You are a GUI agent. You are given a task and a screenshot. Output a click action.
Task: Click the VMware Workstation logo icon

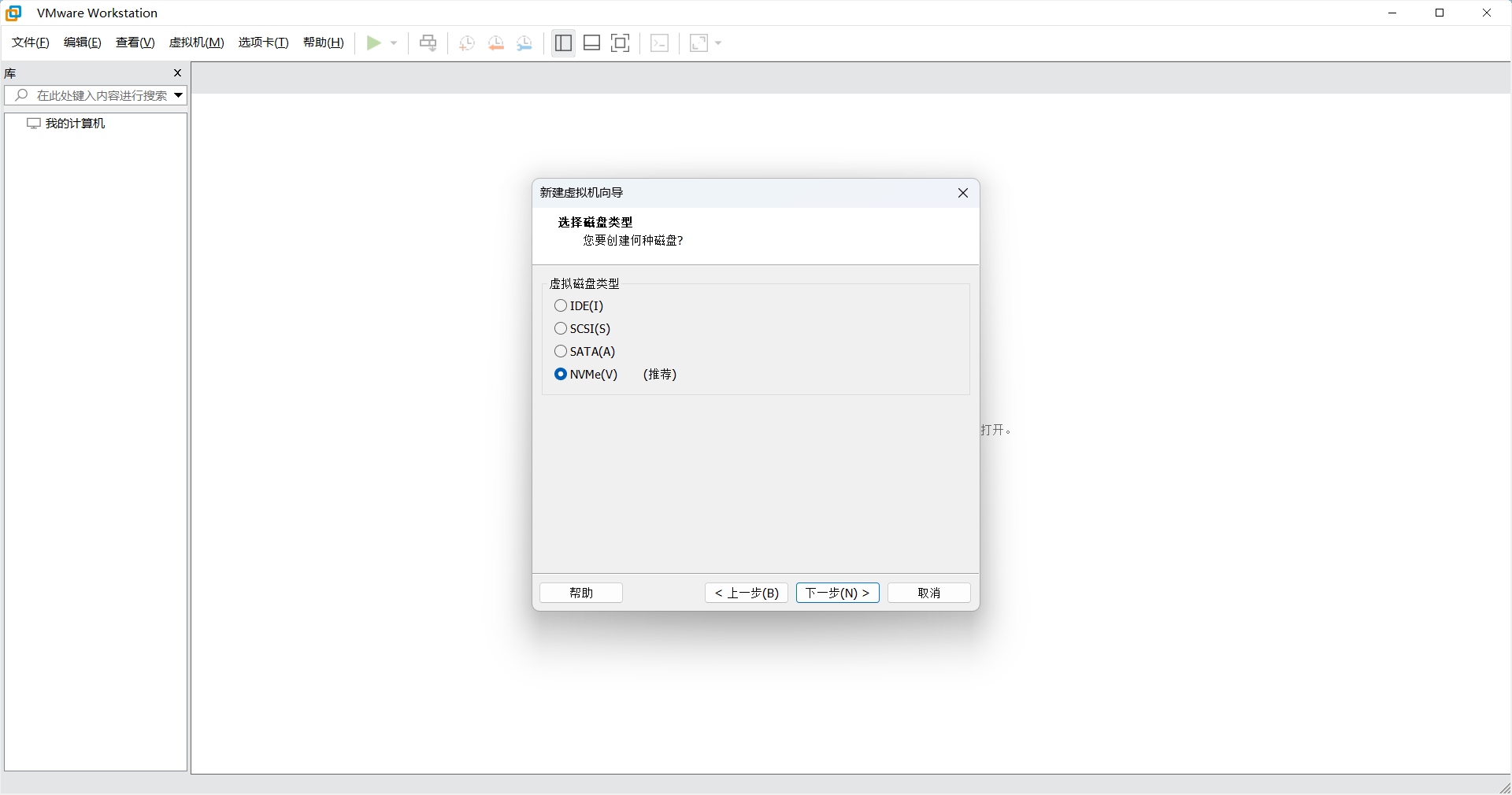pyautogui.click(x=13, y=13)
